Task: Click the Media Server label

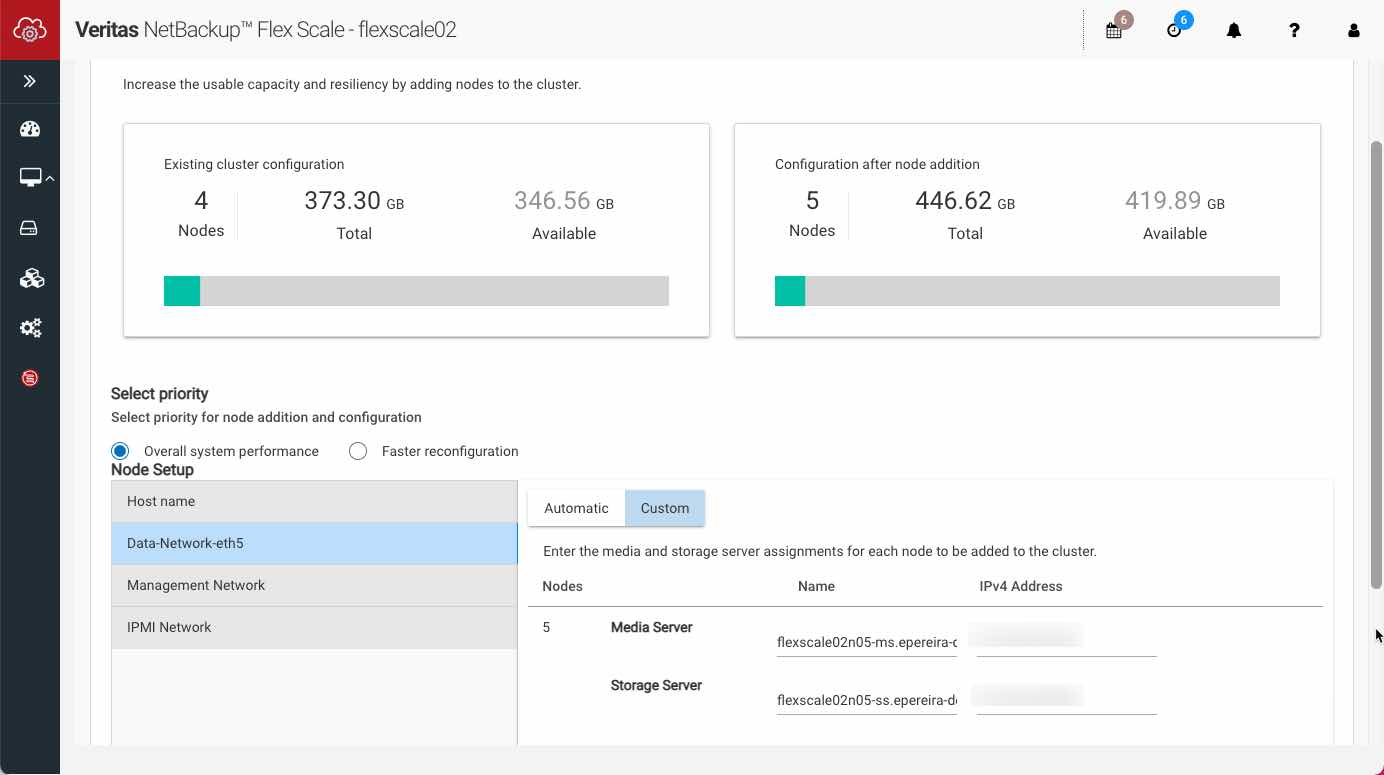Action: [x=652, y=628]
